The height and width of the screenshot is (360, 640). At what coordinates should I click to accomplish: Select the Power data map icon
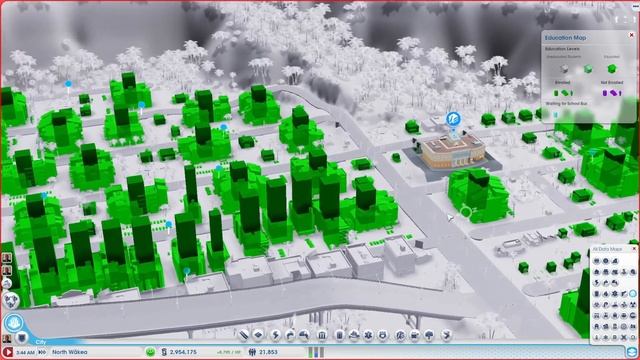[597, 282]
